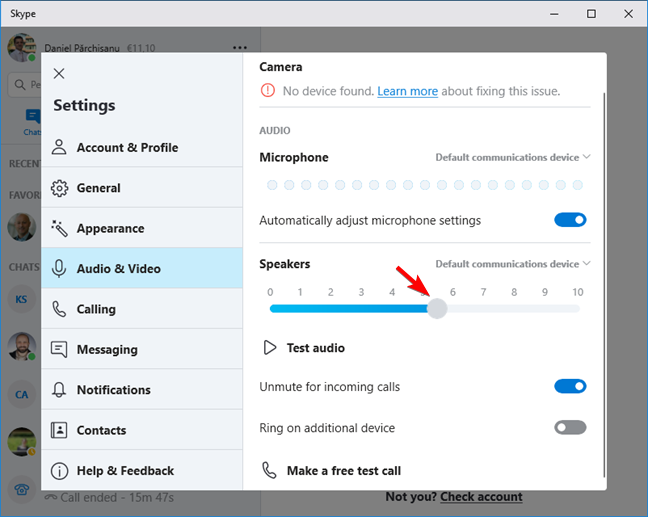Open Messaging settings
The image size is (648, 517).
click(x=142, y=349)
